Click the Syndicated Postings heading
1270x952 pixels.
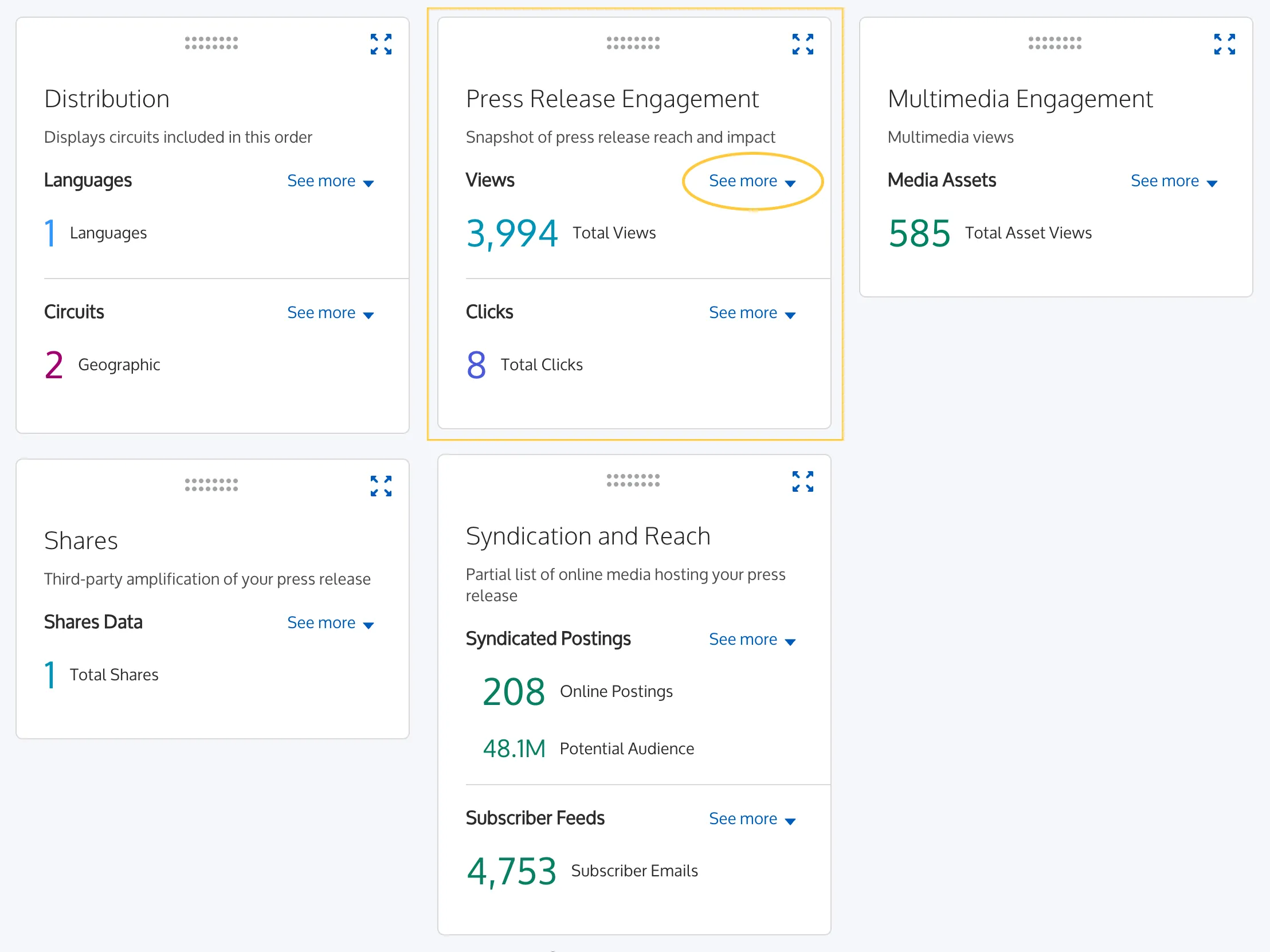point(548,639)
